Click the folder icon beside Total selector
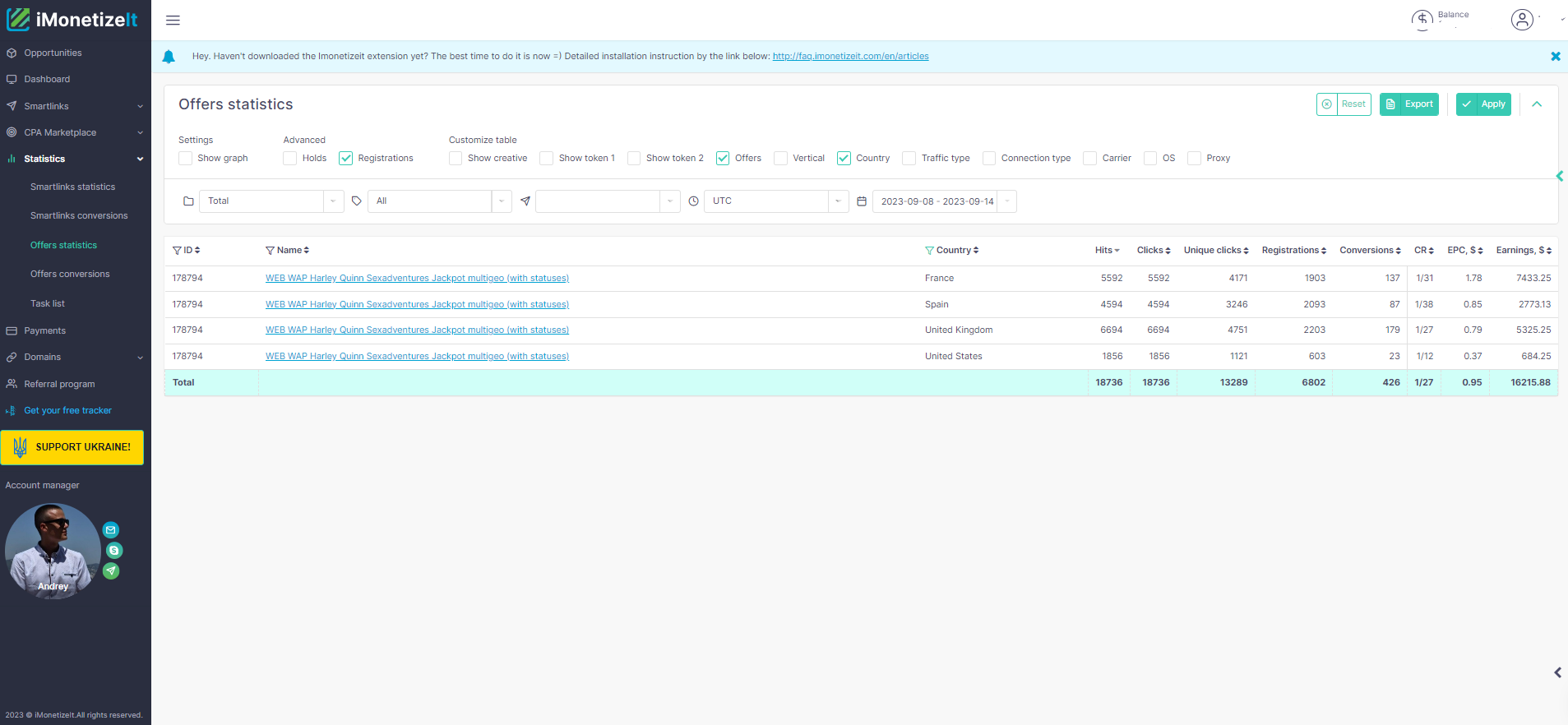Screen dimensions: 1568x725 pyautogui.click(x=188, y=201)
